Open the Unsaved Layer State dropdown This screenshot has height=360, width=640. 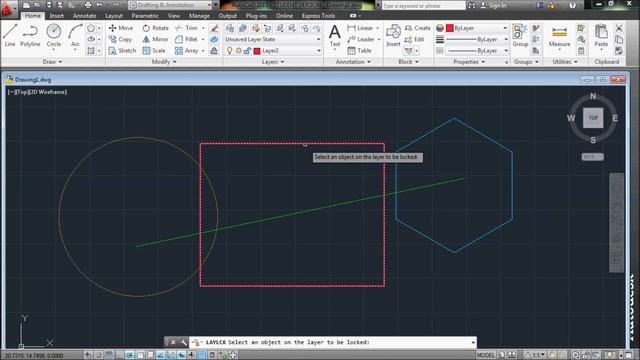tap(273, 40)
